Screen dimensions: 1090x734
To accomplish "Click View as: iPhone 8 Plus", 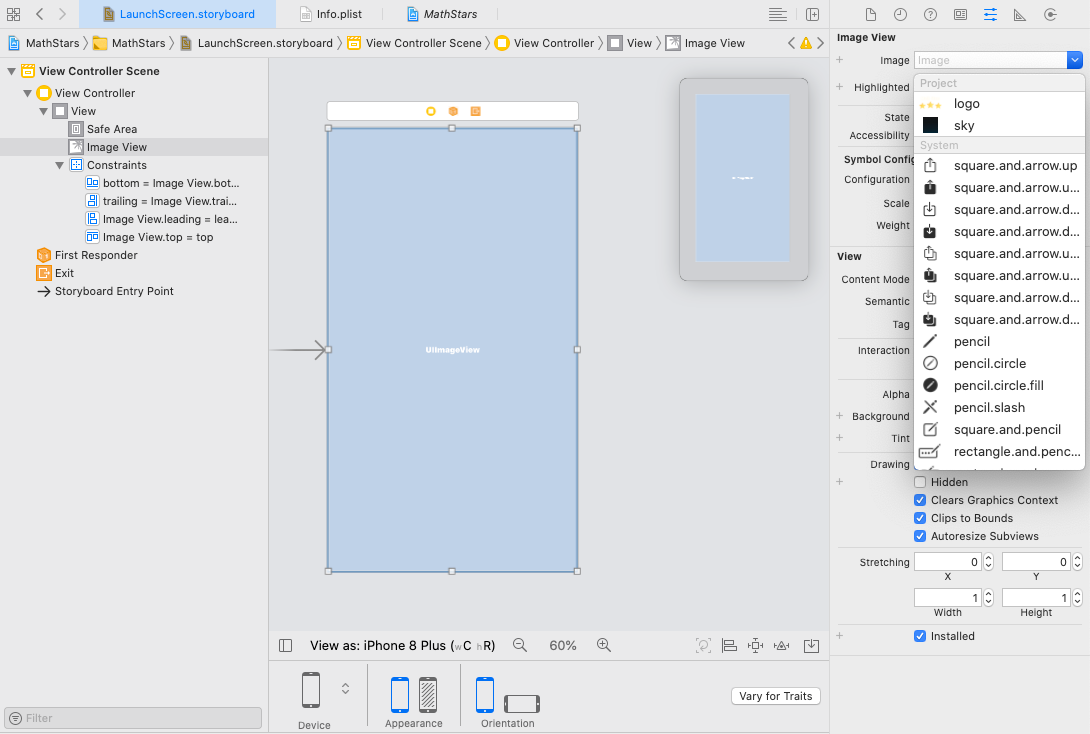I will click(402, 646).
